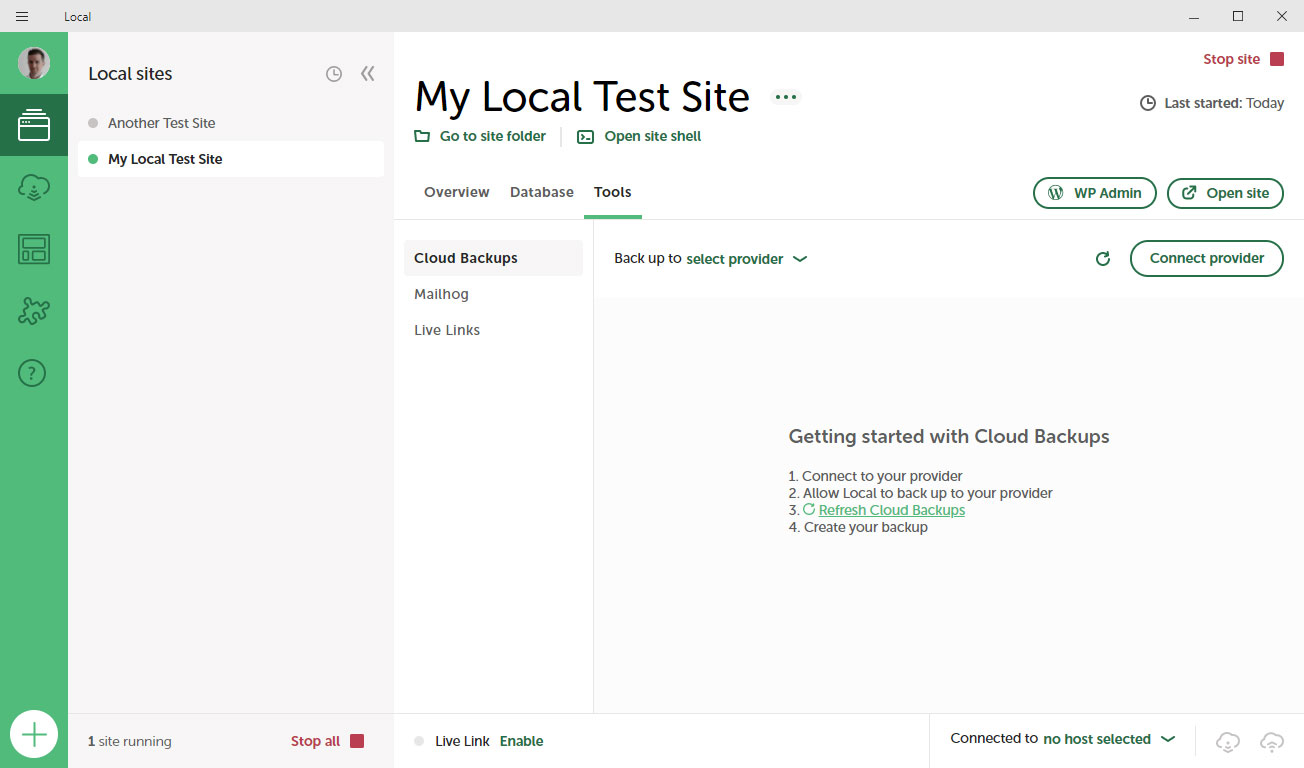The image size is (1304, 768).
Task: Click Stop all sites
Action: click(x=327, y=741)
